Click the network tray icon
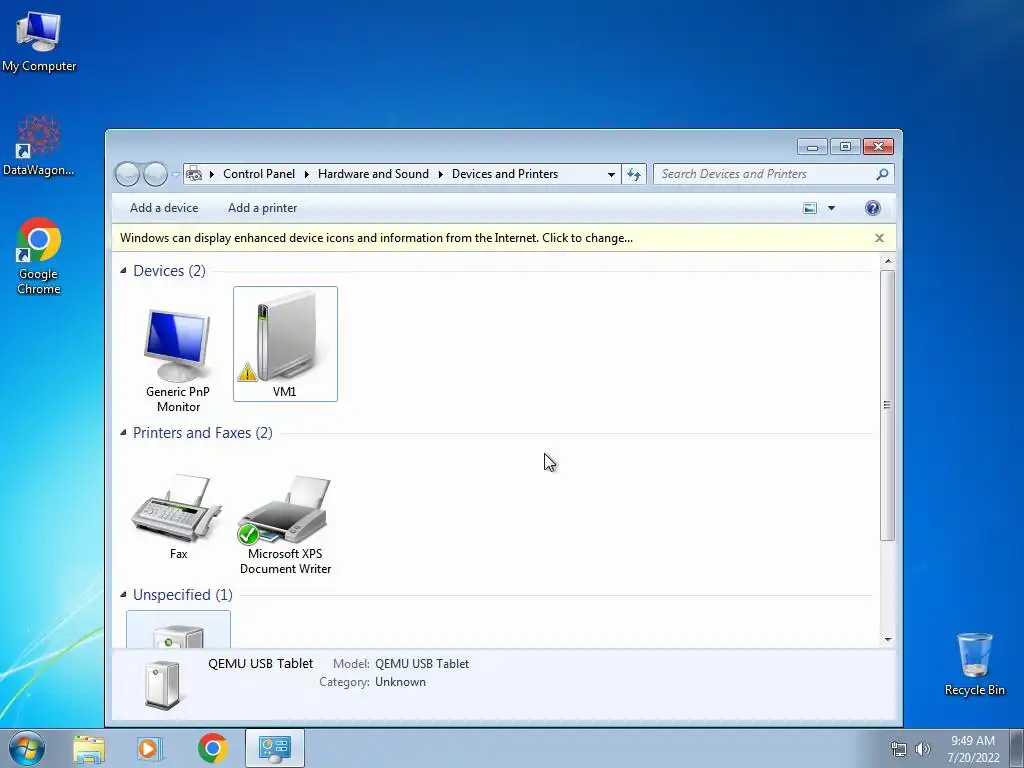The width and height of the screenshot is (1024, 768). (x=899, y=749)
